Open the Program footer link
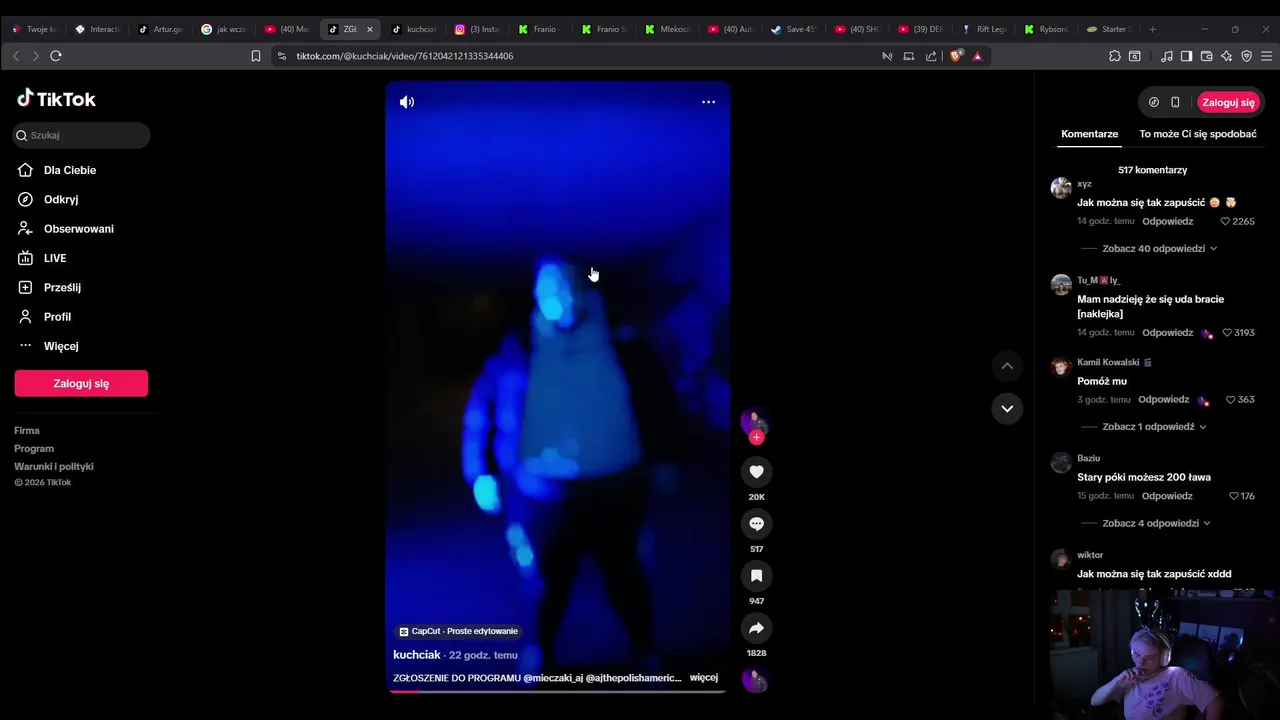This screenshot has height=720, width=1280. point(34,449)
